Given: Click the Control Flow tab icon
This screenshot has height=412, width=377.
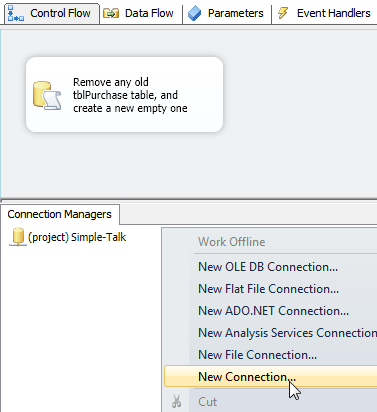Looking at the screenshot, I should click(16, 13).
